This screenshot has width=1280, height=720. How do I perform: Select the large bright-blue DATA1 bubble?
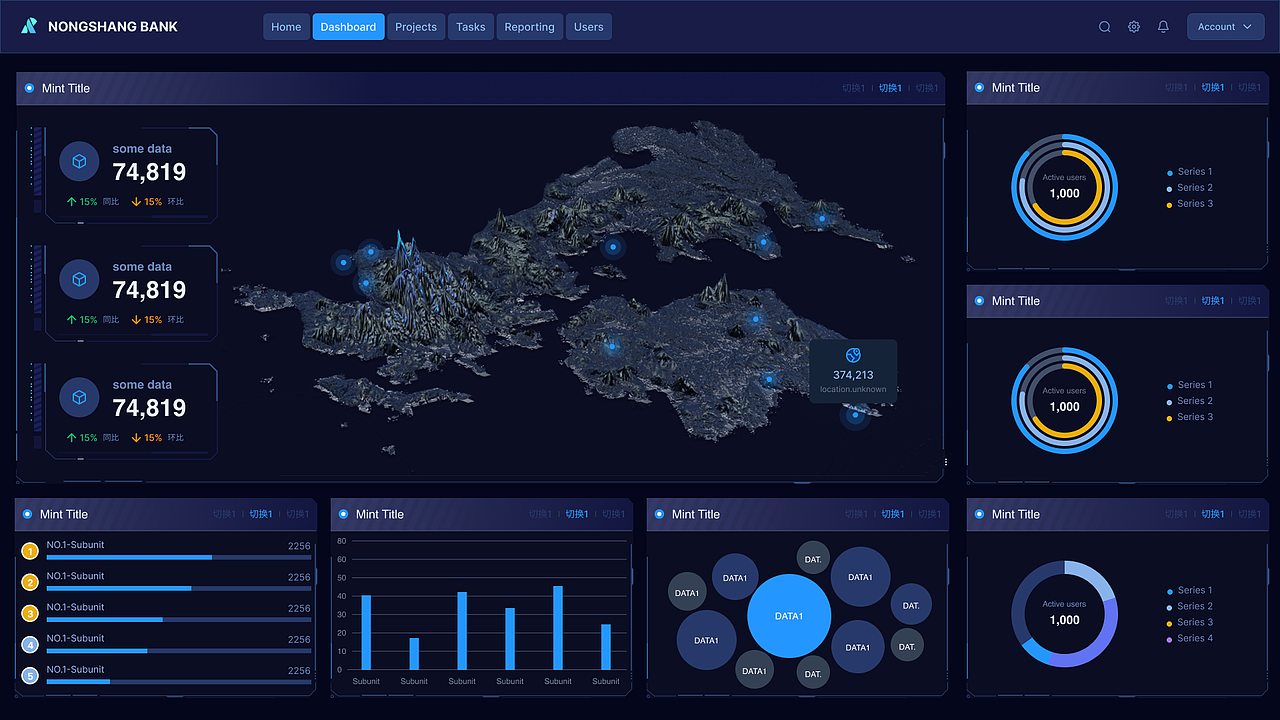(789, 616)
